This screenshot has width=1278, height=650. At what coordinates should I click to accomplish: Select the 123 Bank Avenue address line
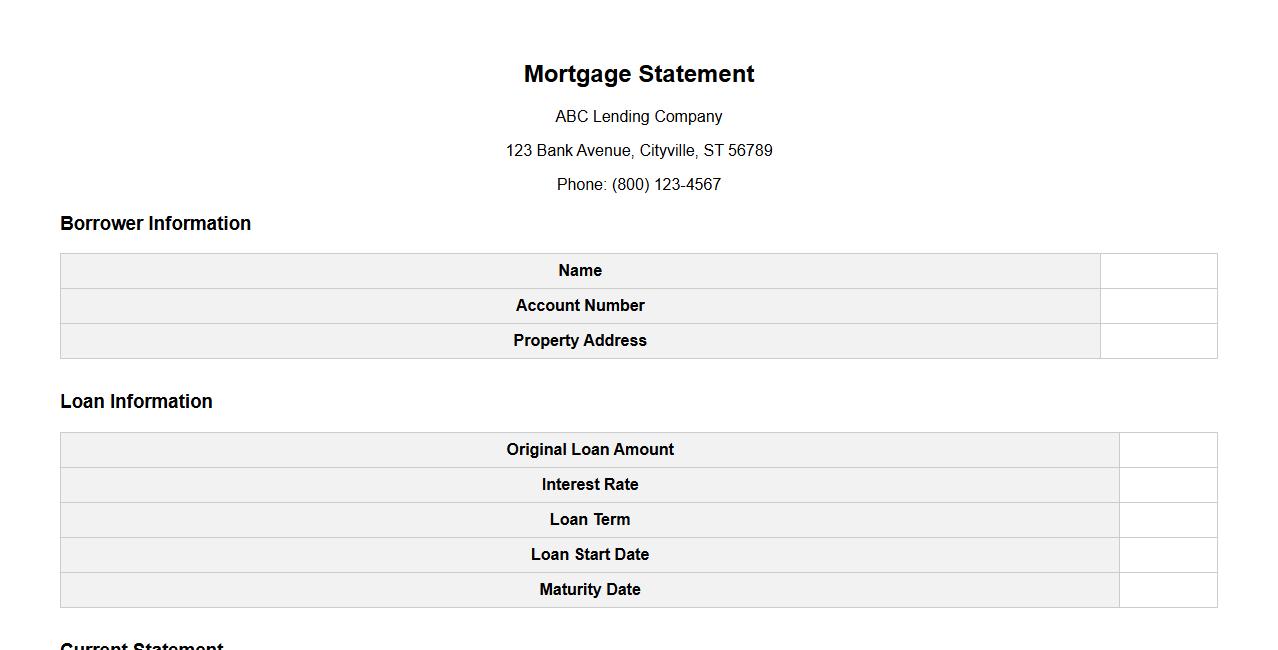639,151
